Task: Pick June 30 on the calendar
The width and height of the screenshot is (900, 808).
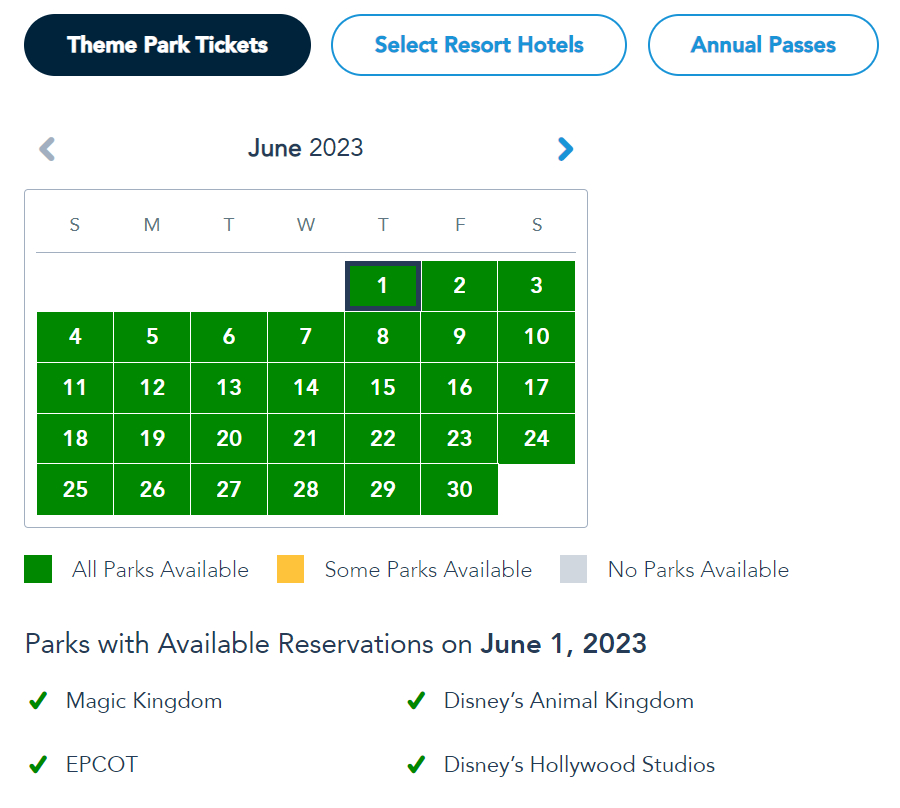Action: pos(459,490)
